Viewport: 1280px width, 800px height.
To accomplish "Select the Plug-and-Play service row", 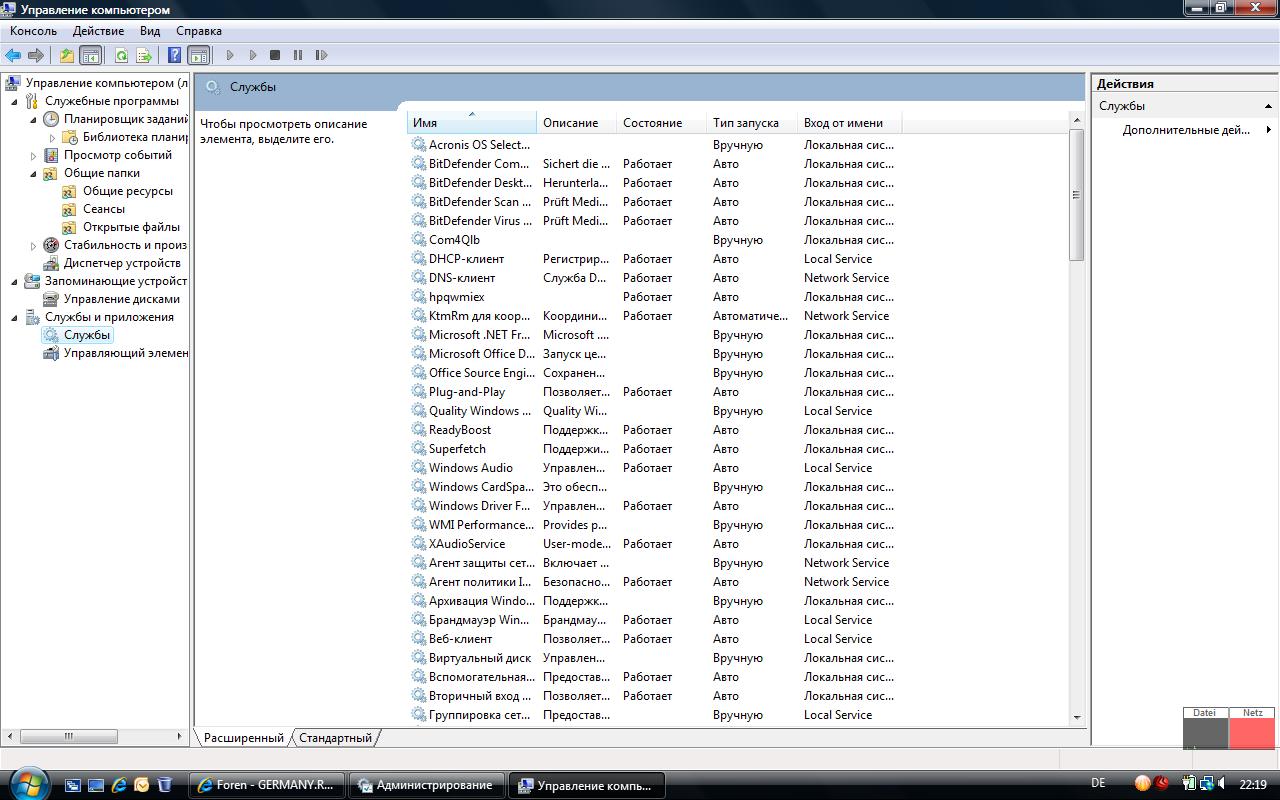I will (654, 392).
